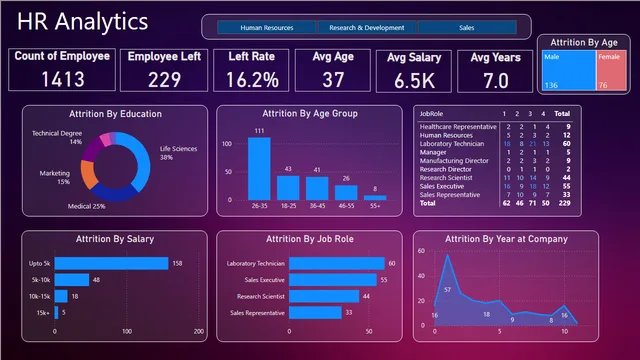Select the 15k+ salary bar
Image resolution: width=640 pixels, height=360 pixels.
pyautogui.click(x=56, y=313)
